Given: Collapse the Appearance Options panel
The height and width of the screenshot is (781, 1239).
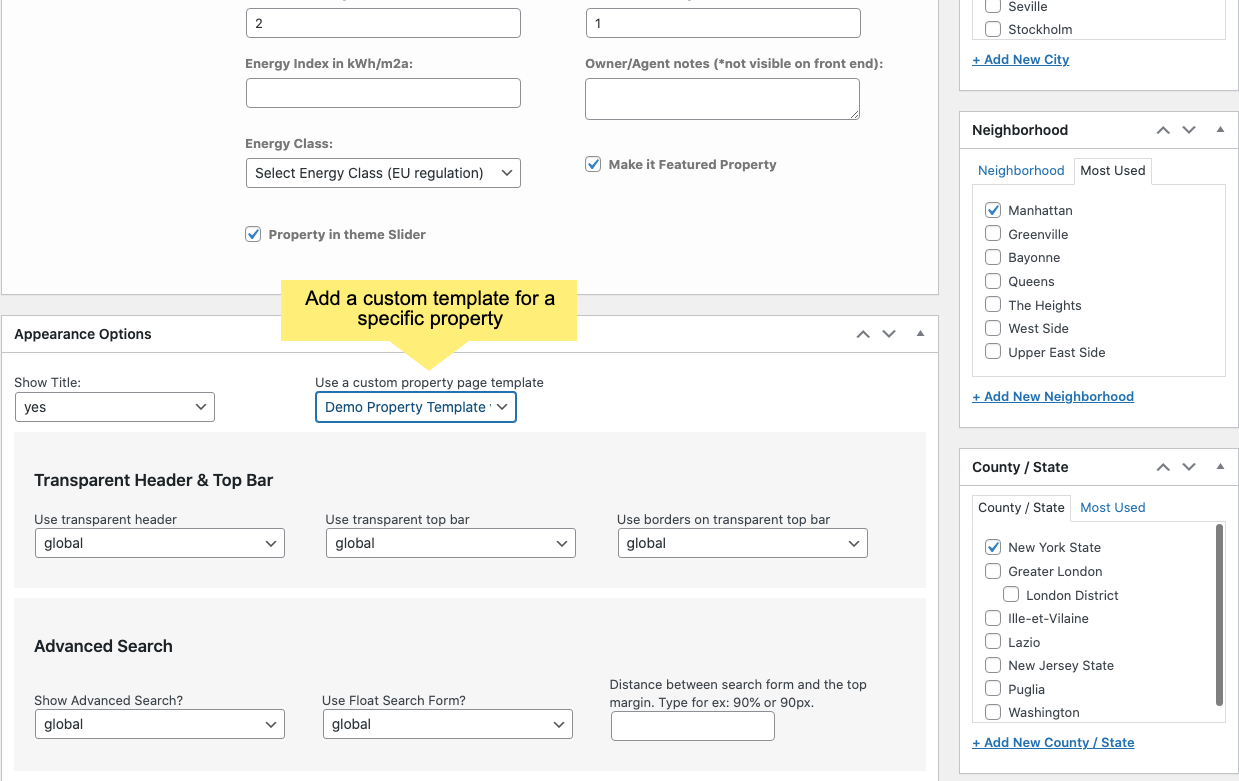Looking at the screenshot, I should (x=920, y=334).
